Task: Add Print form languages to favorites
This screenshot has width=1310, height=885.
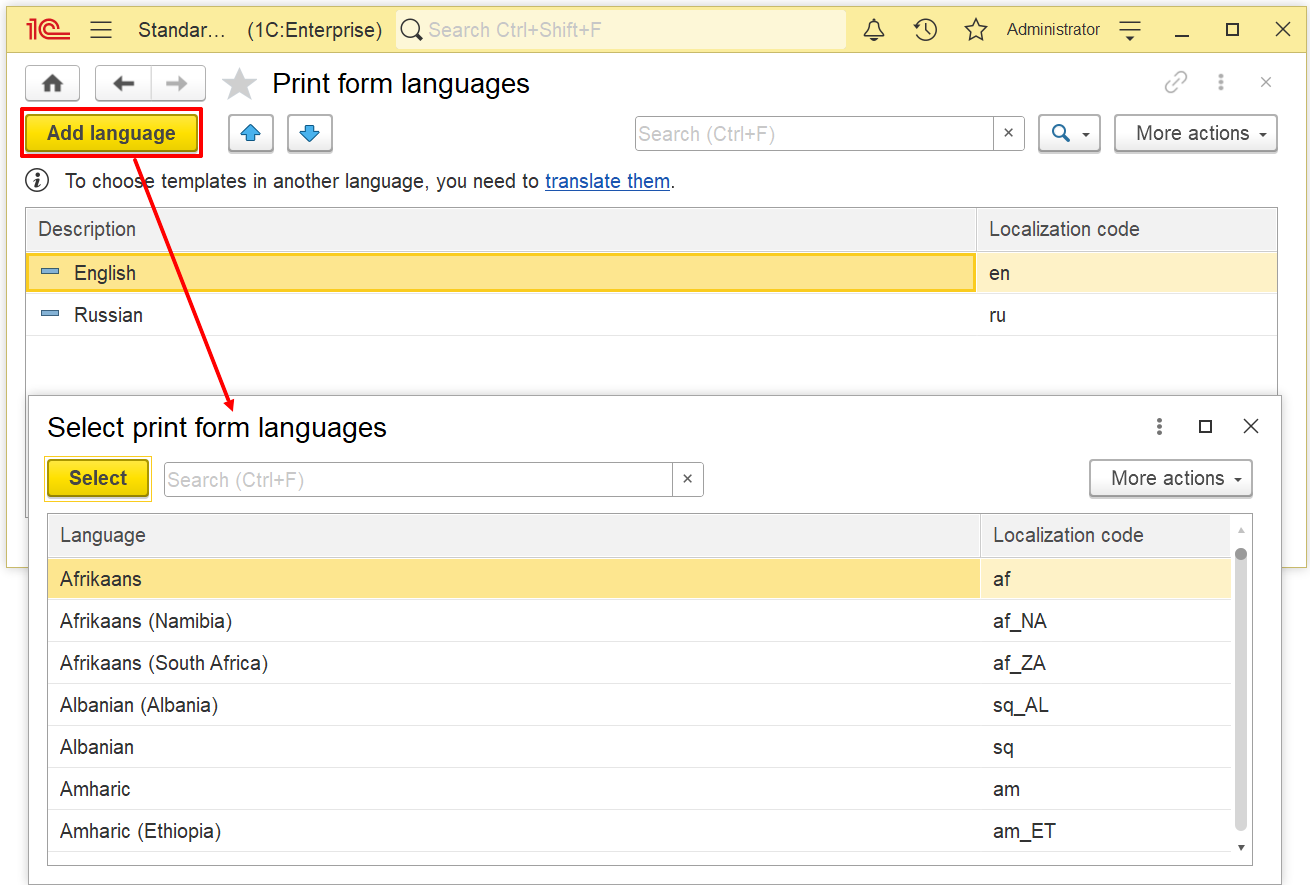Action: tap(239, 84)
